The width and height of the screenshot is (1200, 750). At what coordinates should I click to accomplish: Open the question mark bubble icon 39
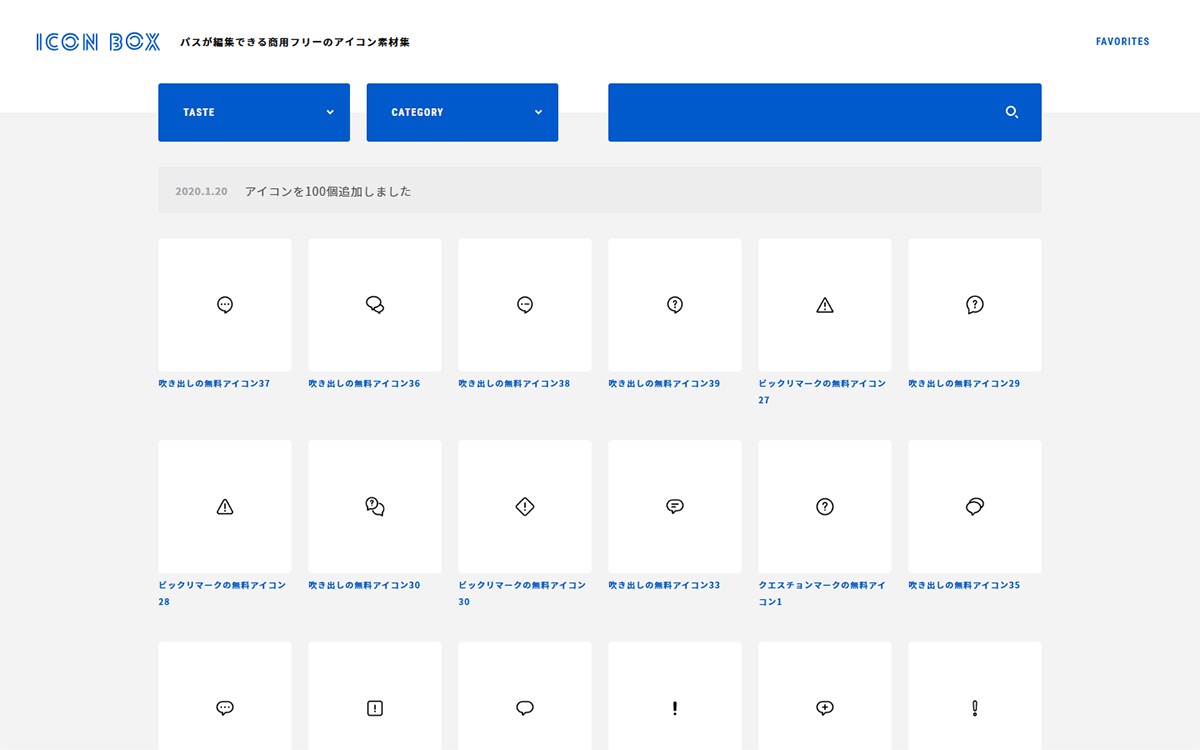click(674, 304)
